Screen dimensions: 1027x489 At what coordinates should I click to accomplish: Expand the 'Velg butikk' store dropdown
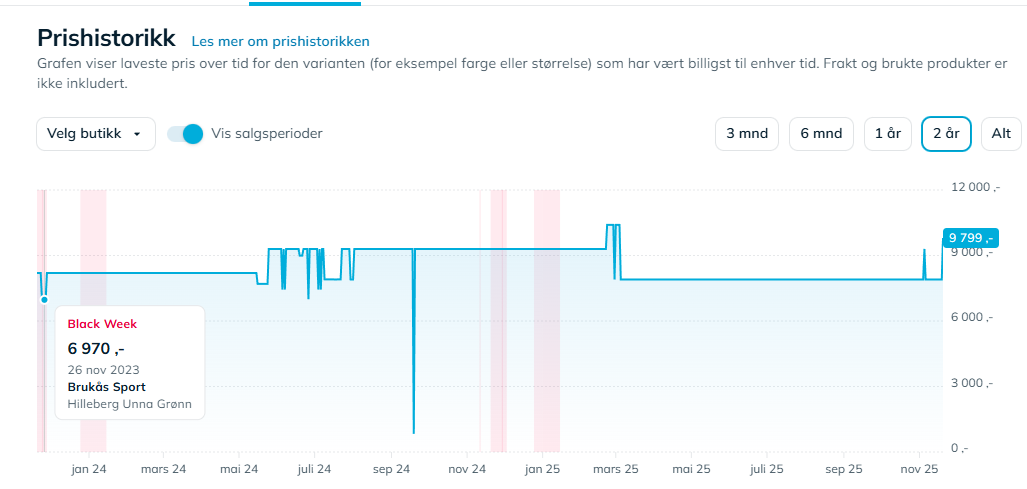(95, 133)
